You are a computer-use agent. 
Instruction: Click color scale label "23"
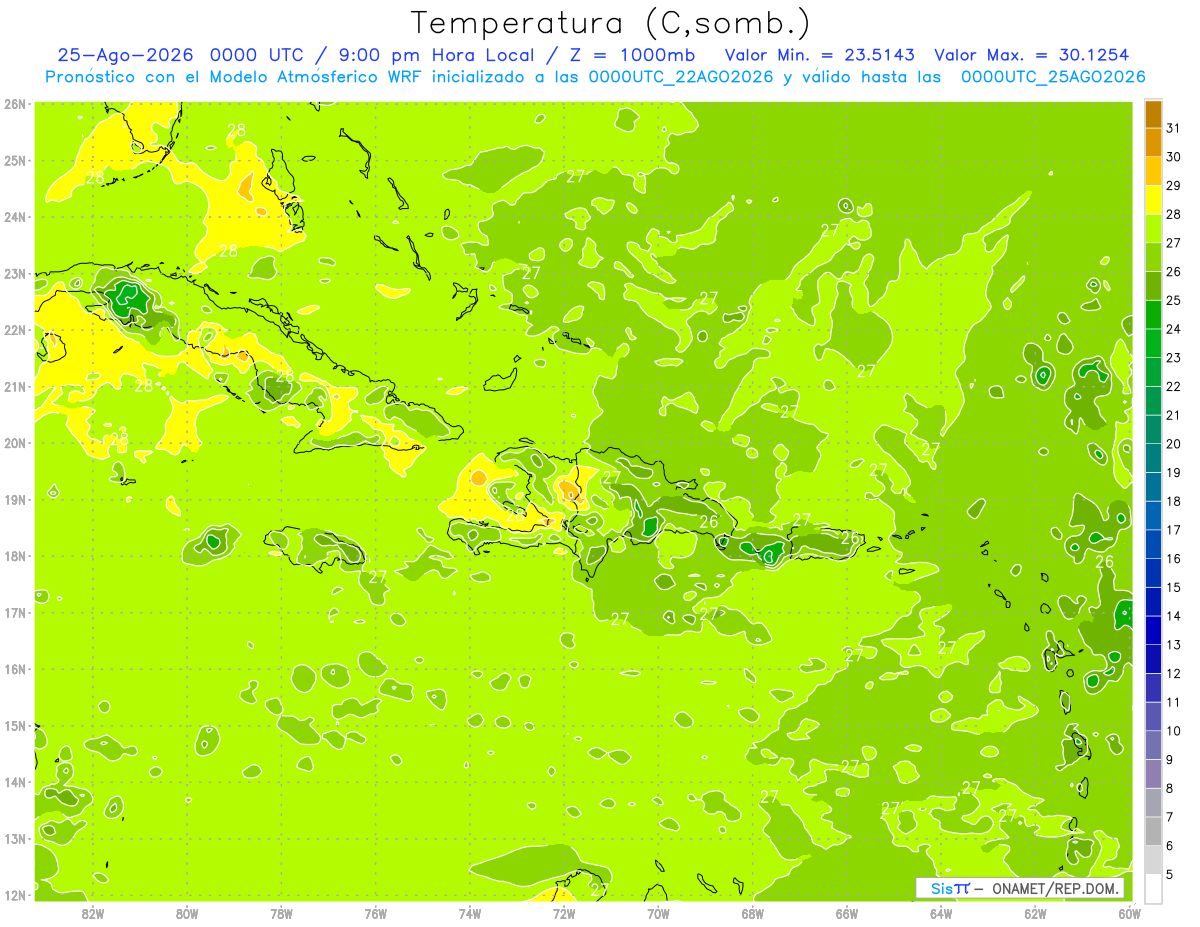tap(1173, 358)
